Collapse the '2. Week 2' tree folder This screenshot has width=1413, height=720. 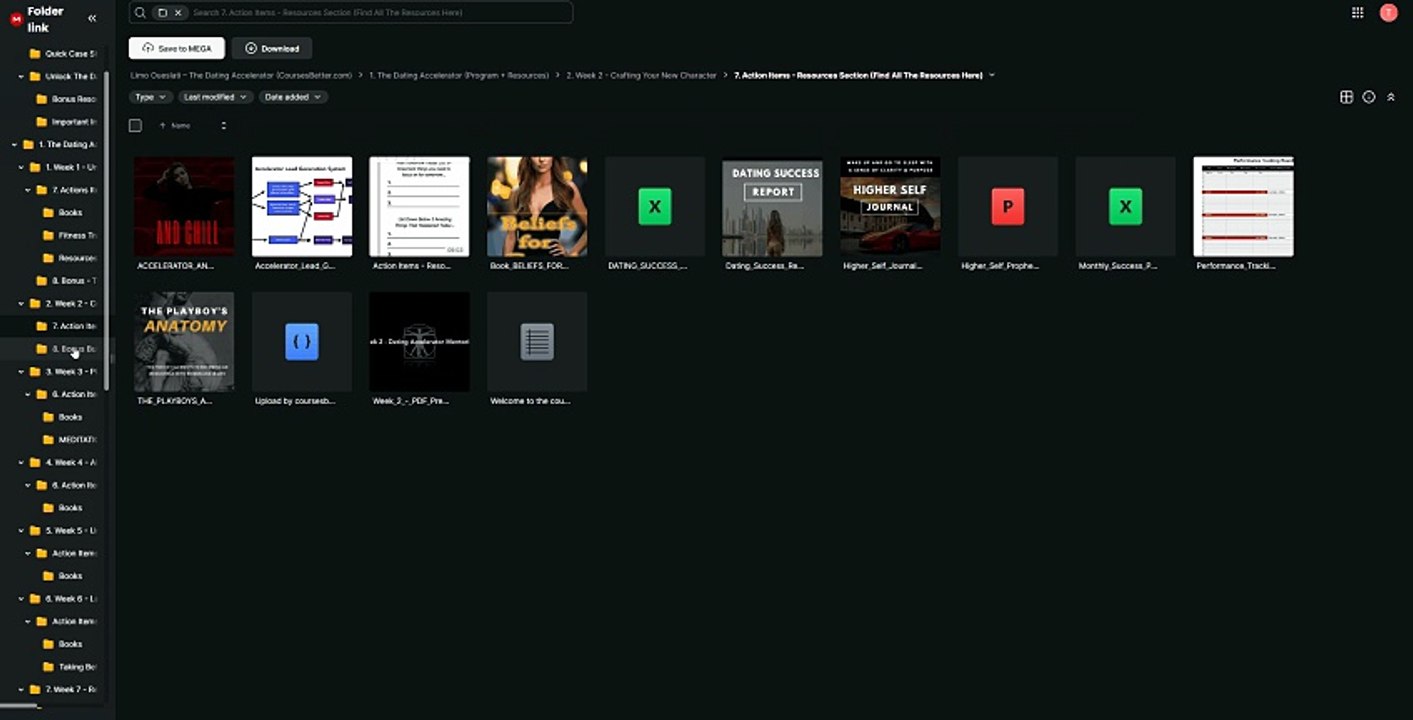[x=21, y=303]
